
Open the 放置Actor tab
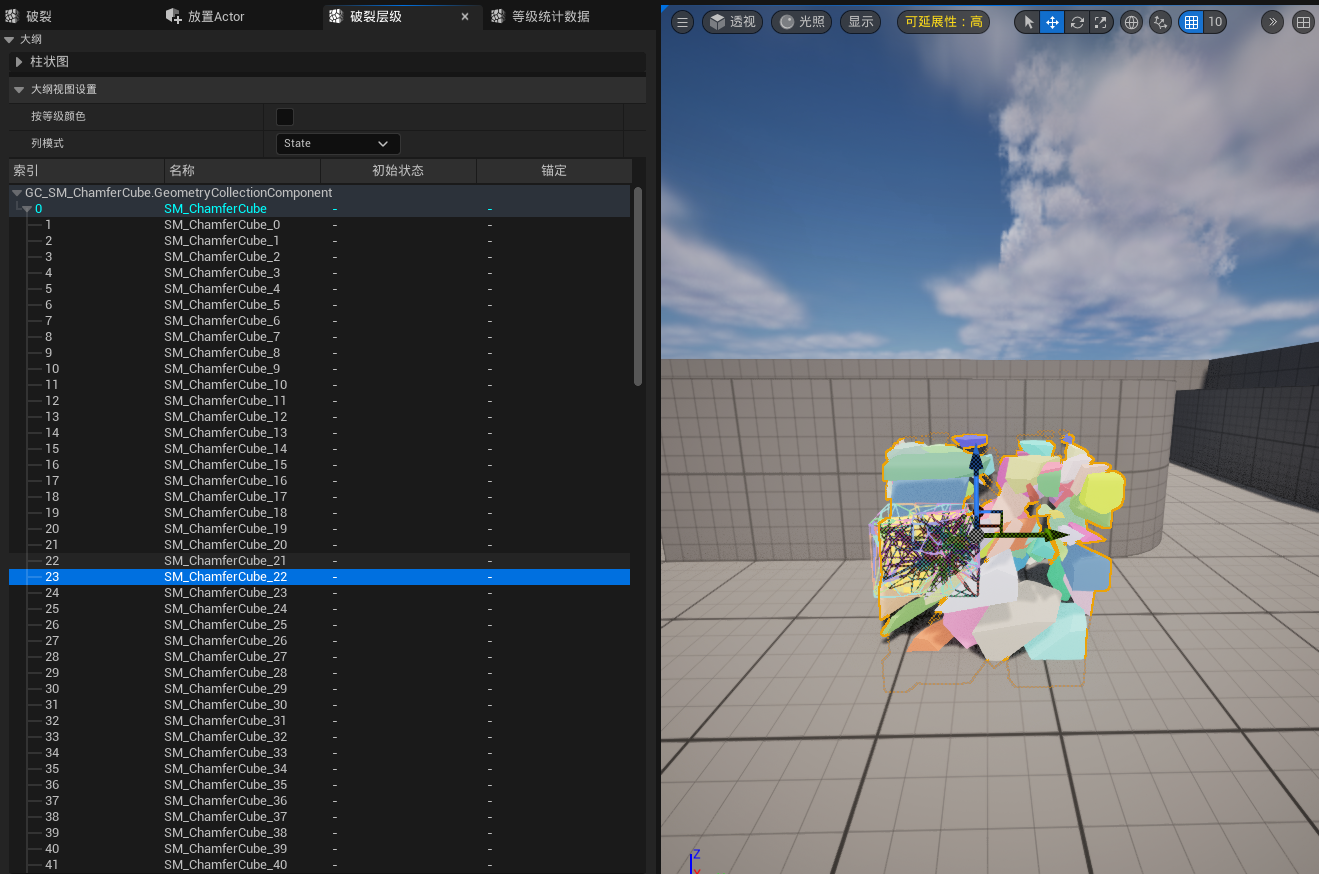215,17
